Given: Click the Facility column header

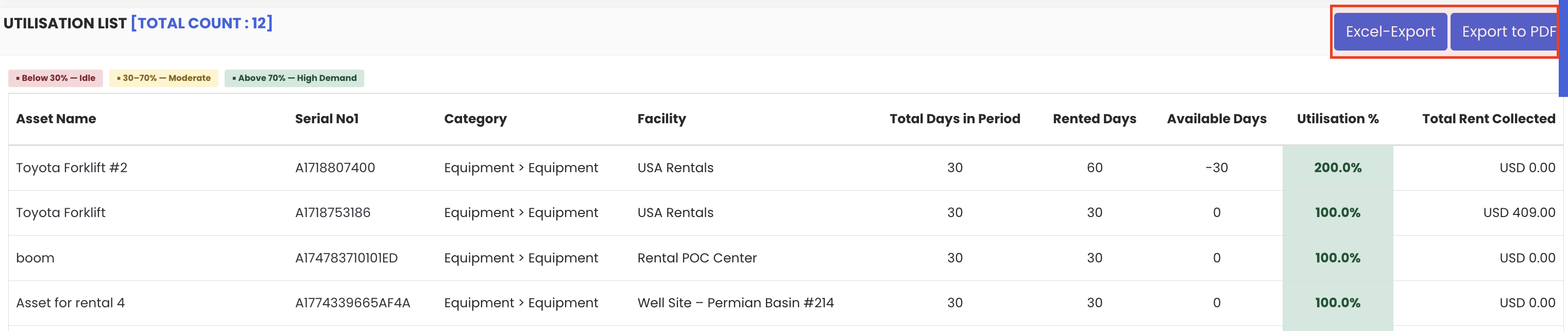Looking at the screenshot, I should [661, 119].
